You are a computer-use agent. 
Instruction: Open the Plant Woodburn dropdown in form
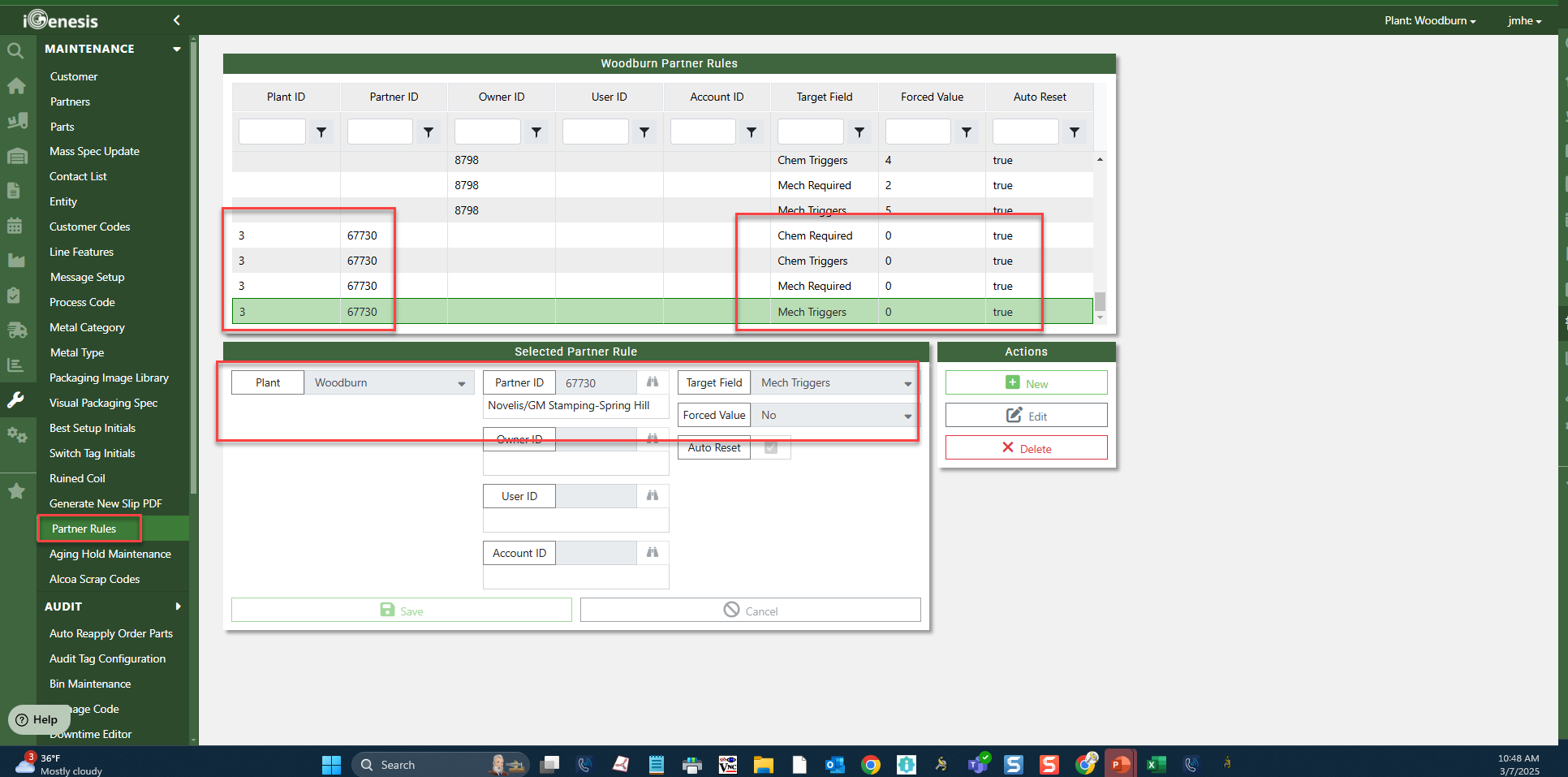click(390, 382)
